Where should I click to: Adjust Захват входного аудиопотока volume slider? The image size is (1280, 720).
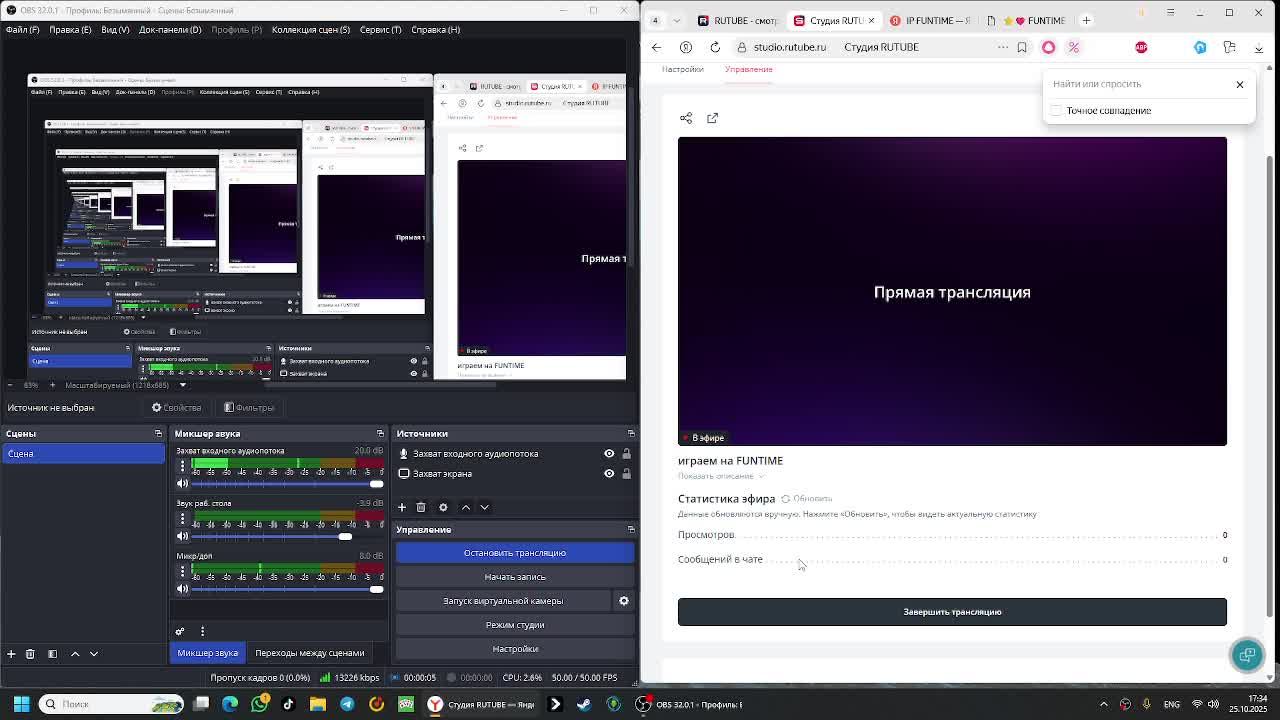(287, 484)
